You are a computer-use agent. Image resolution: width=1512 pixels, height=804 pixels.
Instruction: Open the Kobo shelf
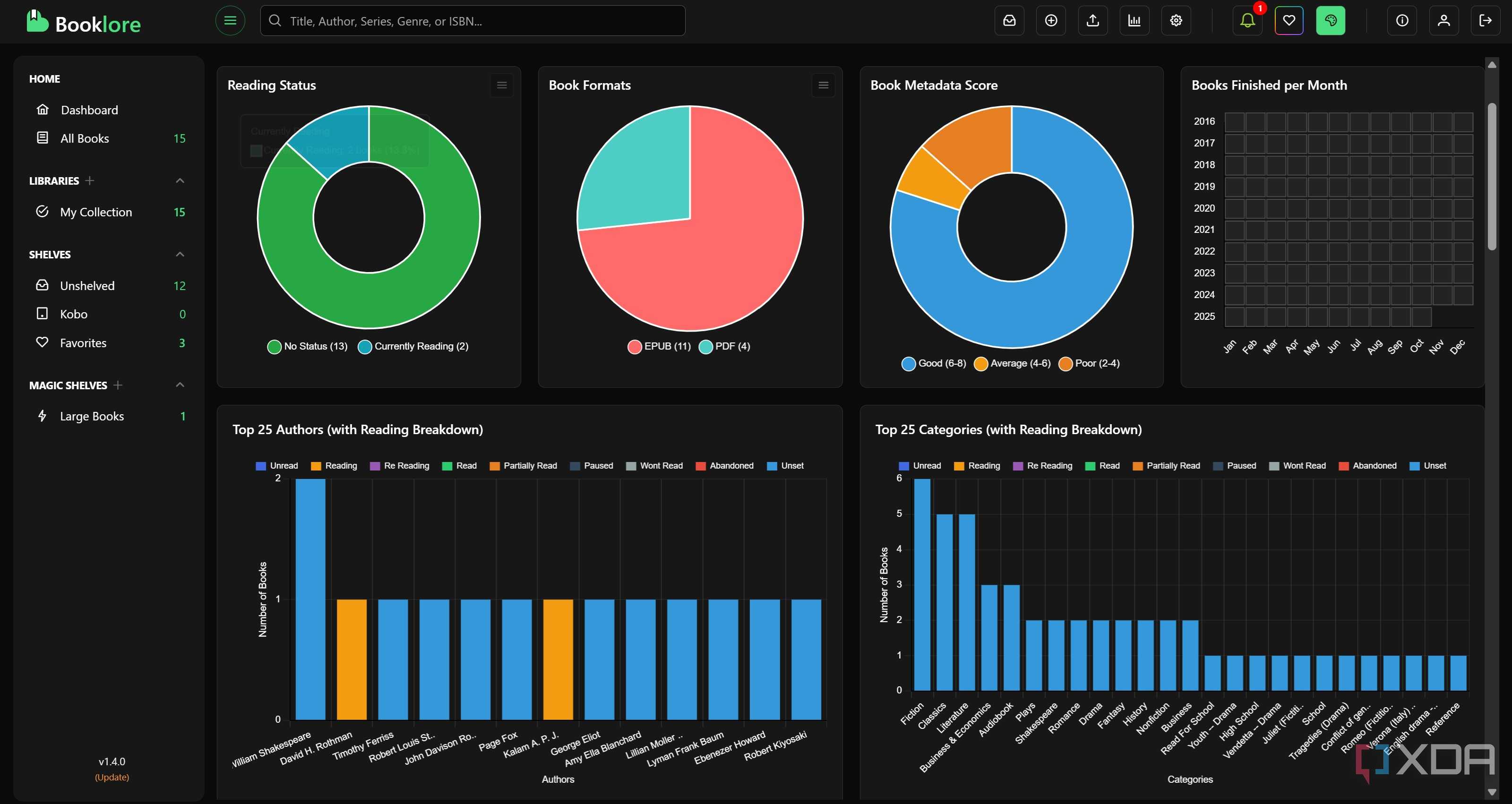(x=109, y=314)
